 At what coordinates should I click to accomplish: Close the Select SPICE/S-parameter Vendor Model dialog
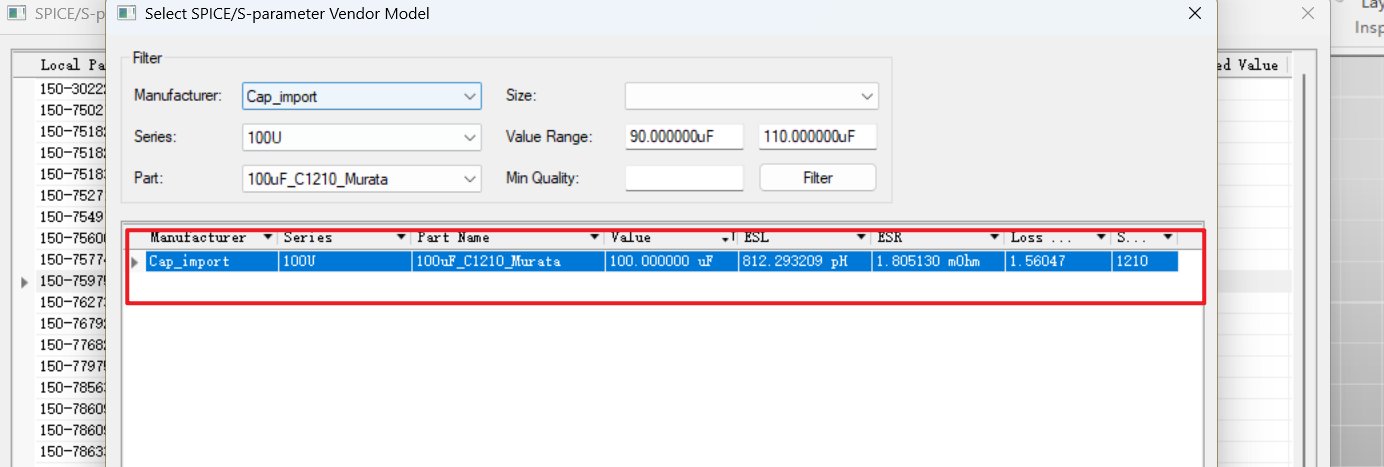[1194, 14]
